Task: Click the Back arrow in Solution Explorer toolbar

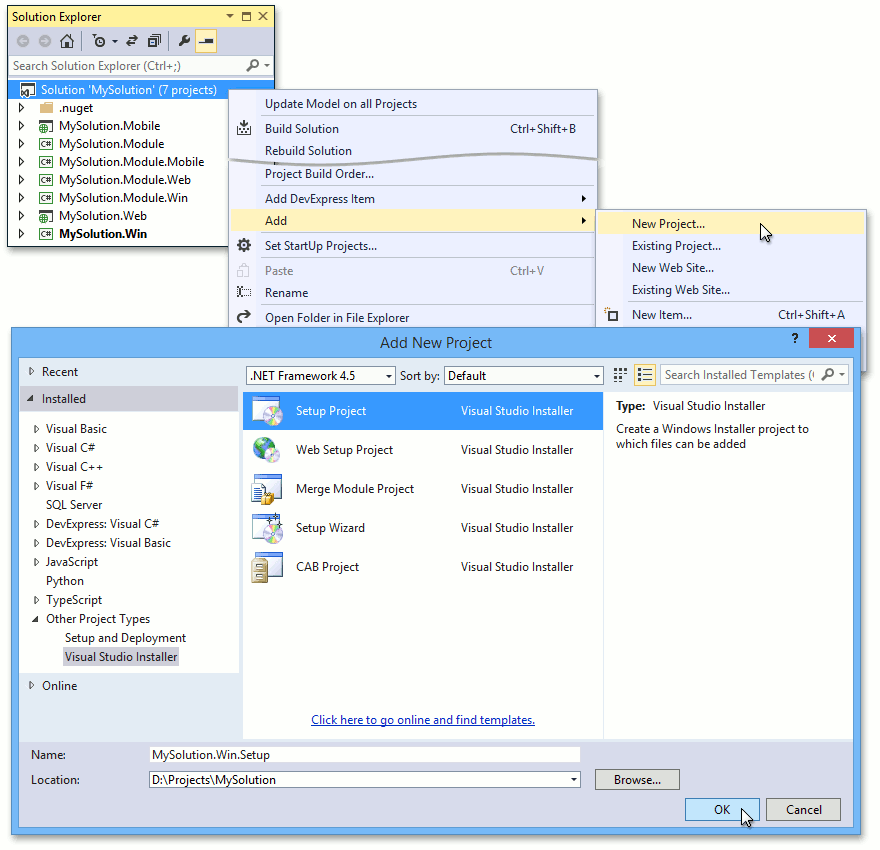Action: [23, 41]
